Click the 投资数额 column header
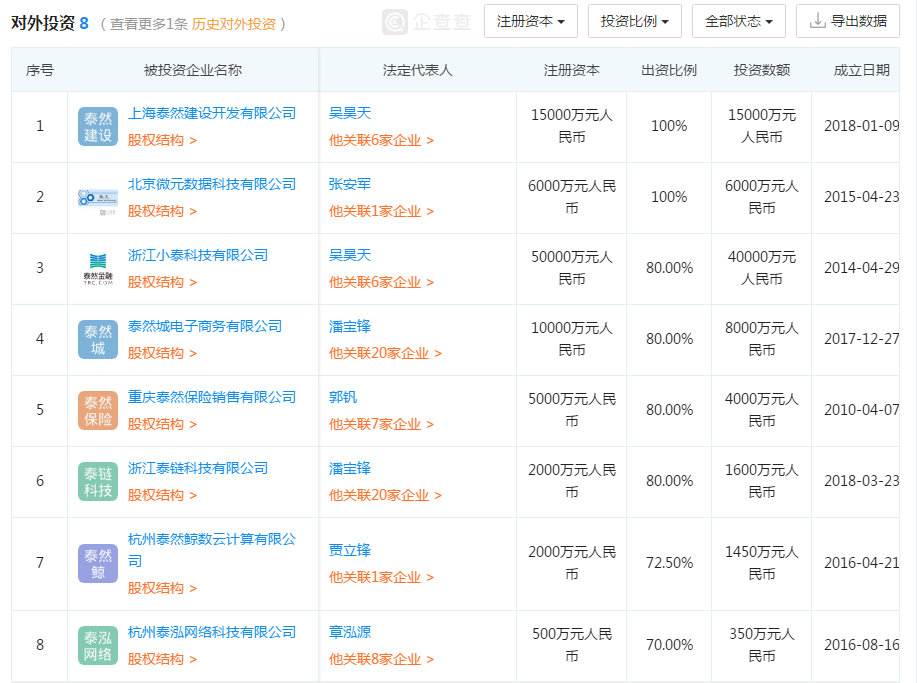Screen dimensions: 917x683 pos(761,70)
